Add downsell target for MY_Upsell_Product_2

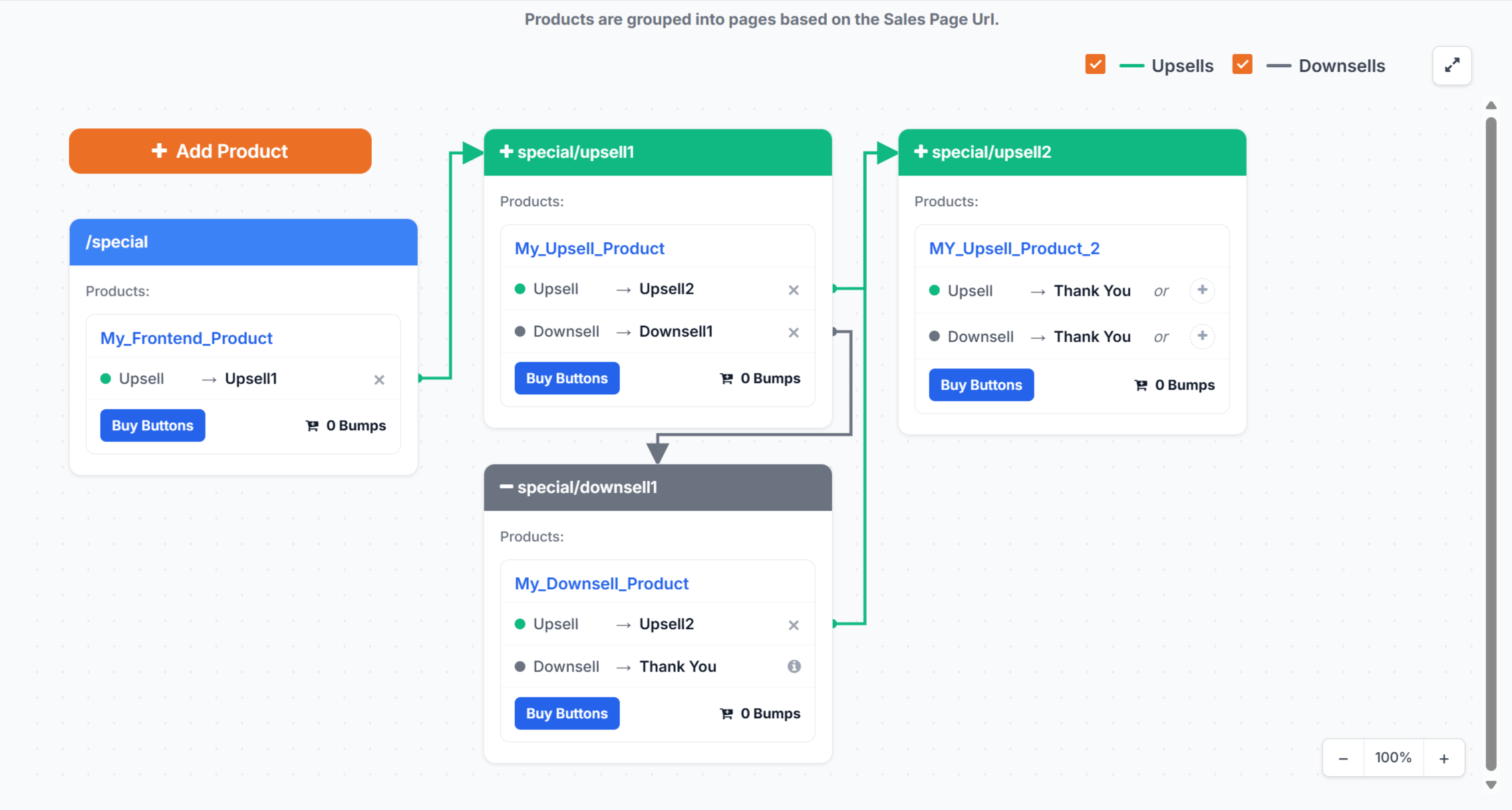(x=1202, y=336)
